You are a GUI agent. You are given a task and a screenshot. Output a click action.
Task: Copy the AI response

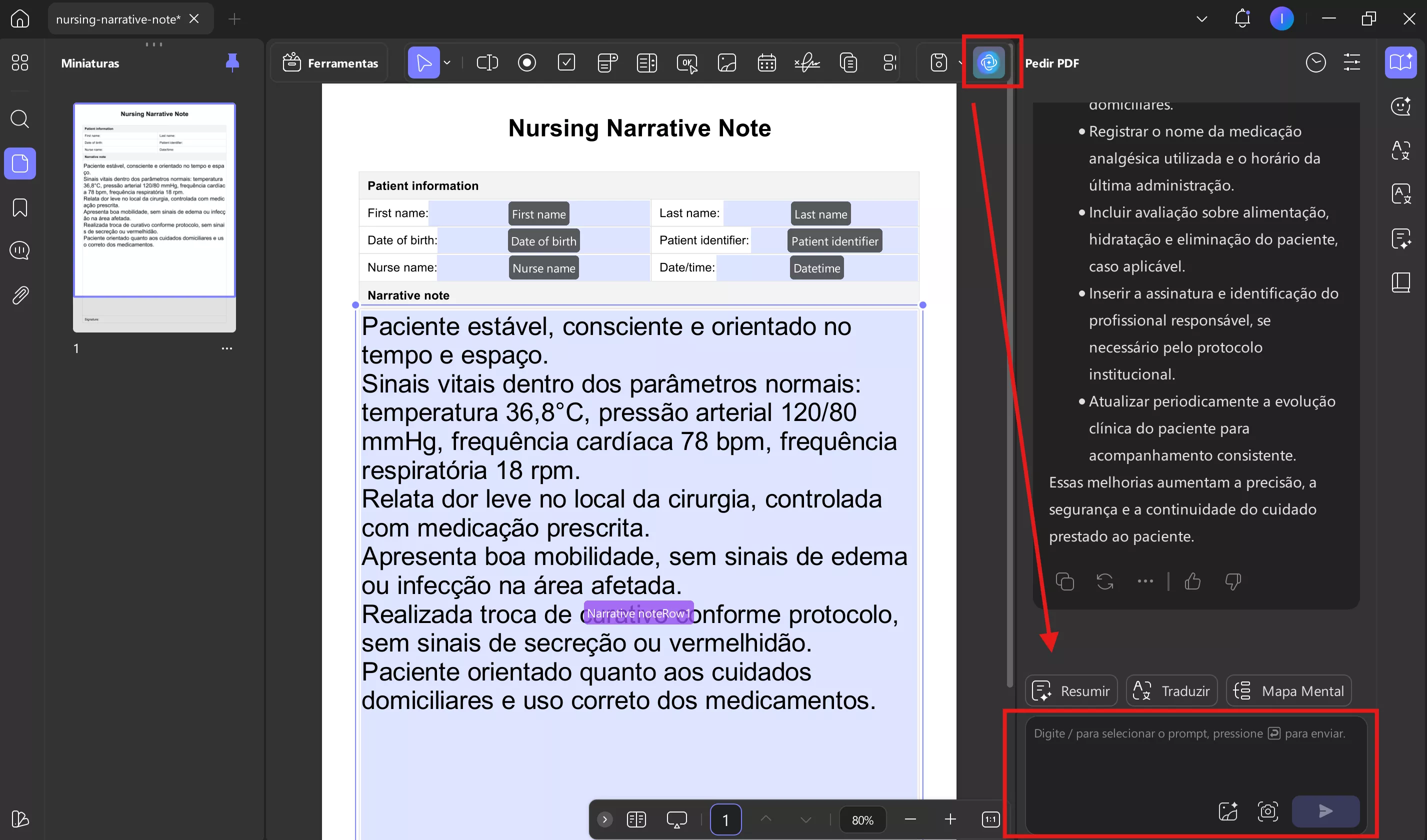[x=1064, y=581]
